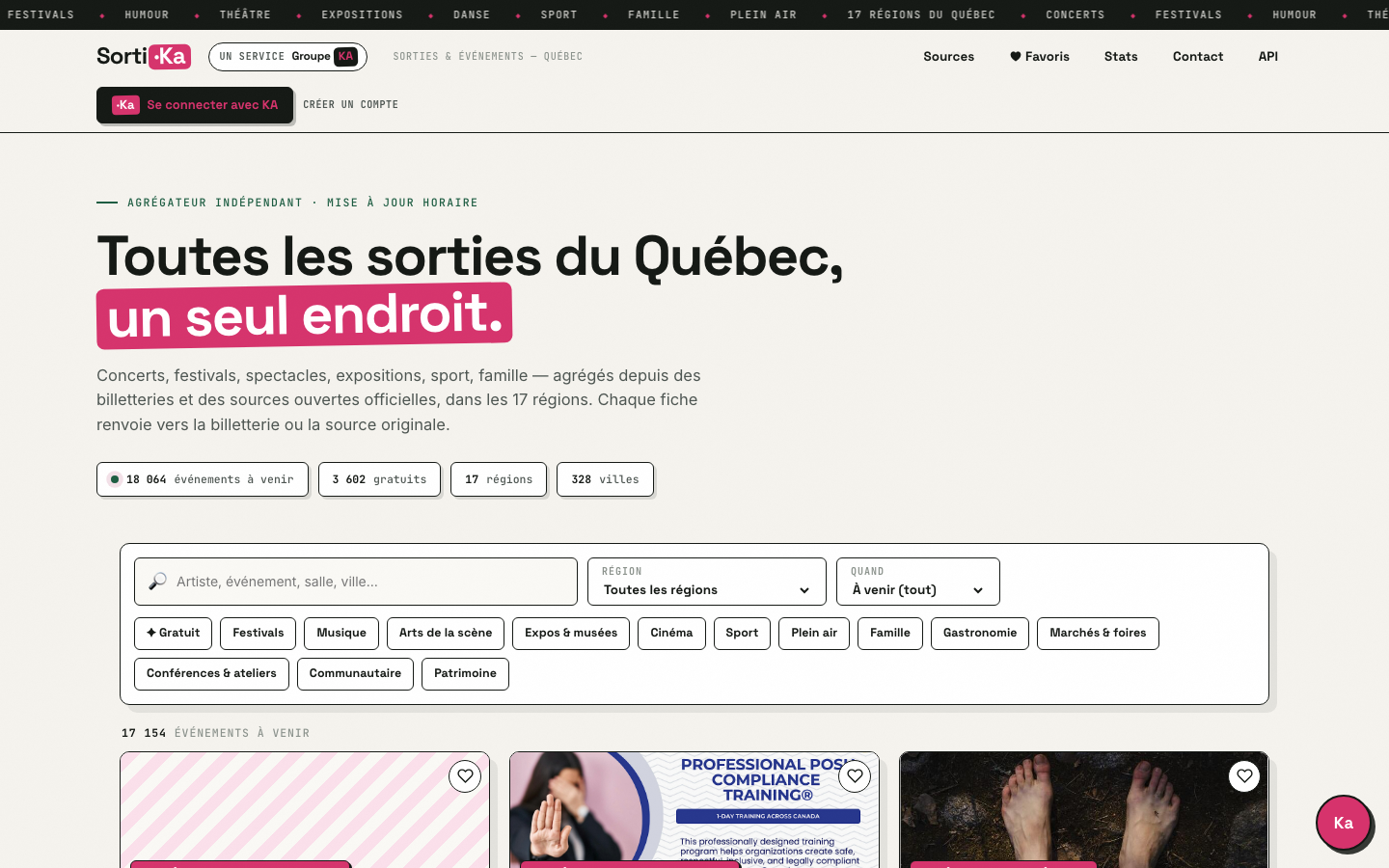Click the magnifying glass search icon
Image resolution: width=1389 pixels, height=868 pixels.
(157, 582)
